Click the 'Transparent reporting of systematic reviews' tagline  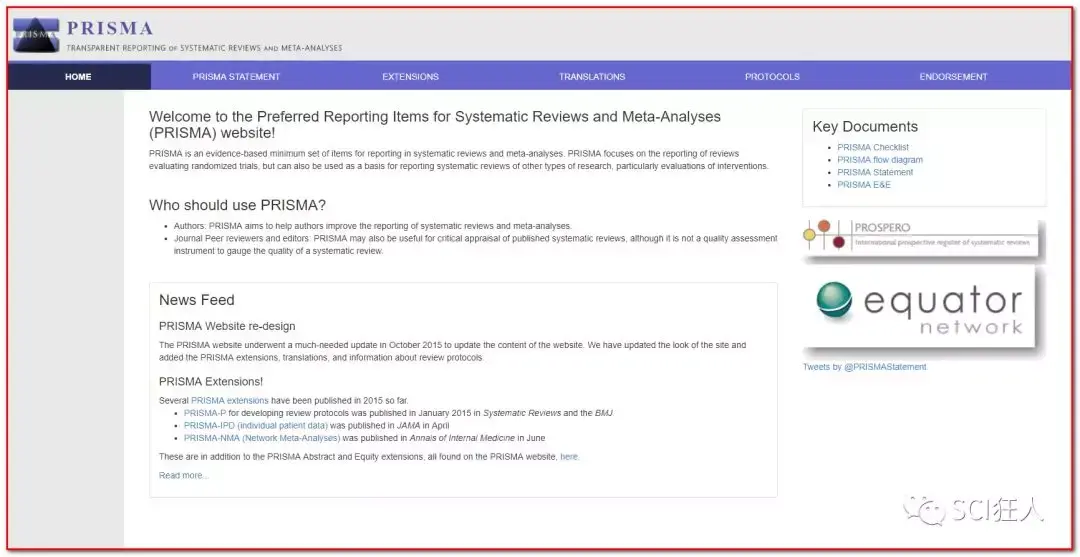pos(204,48)
